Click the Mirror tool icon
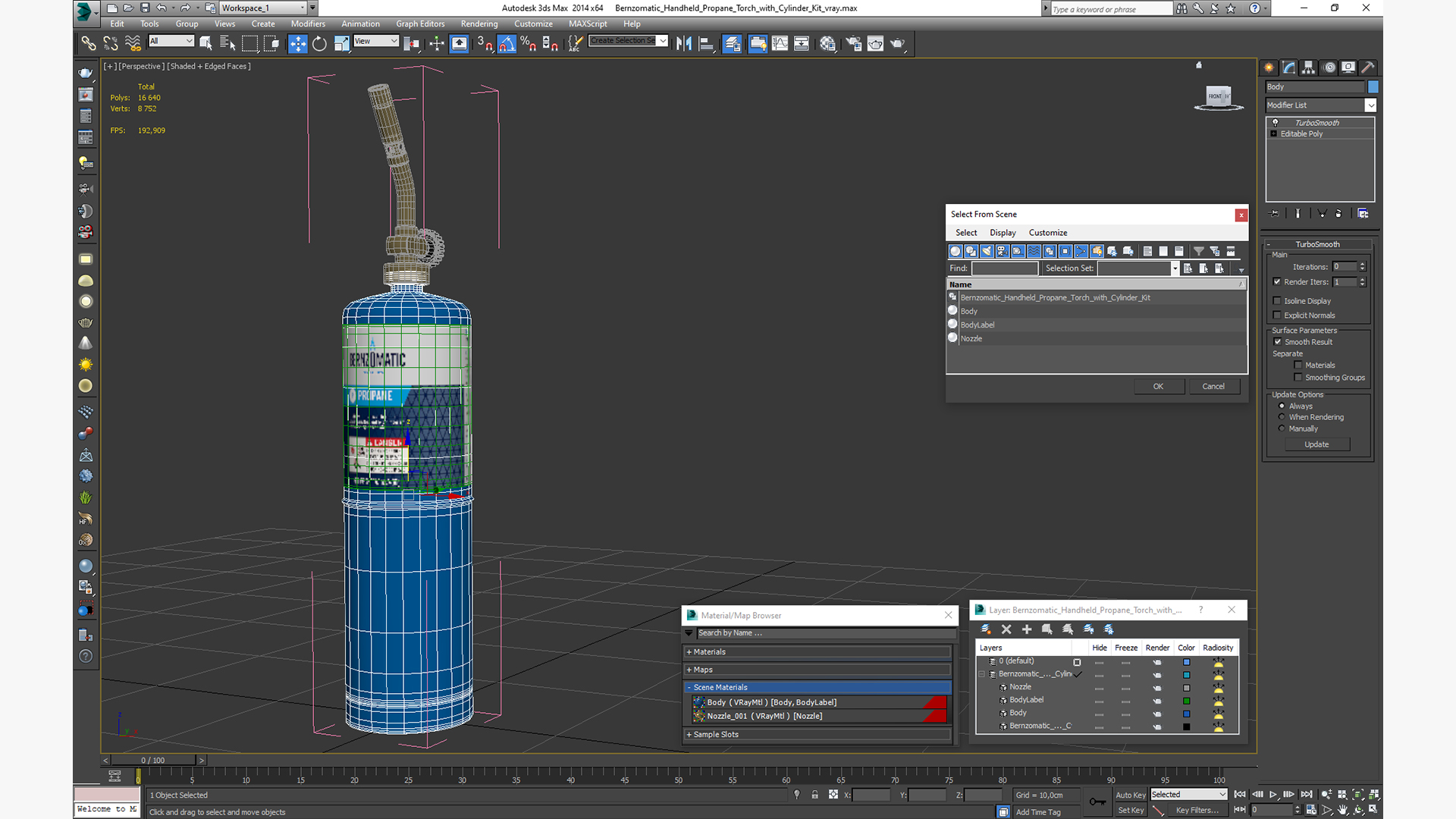This screenshot has width=1456, height=819. click(x=684, y=44)
